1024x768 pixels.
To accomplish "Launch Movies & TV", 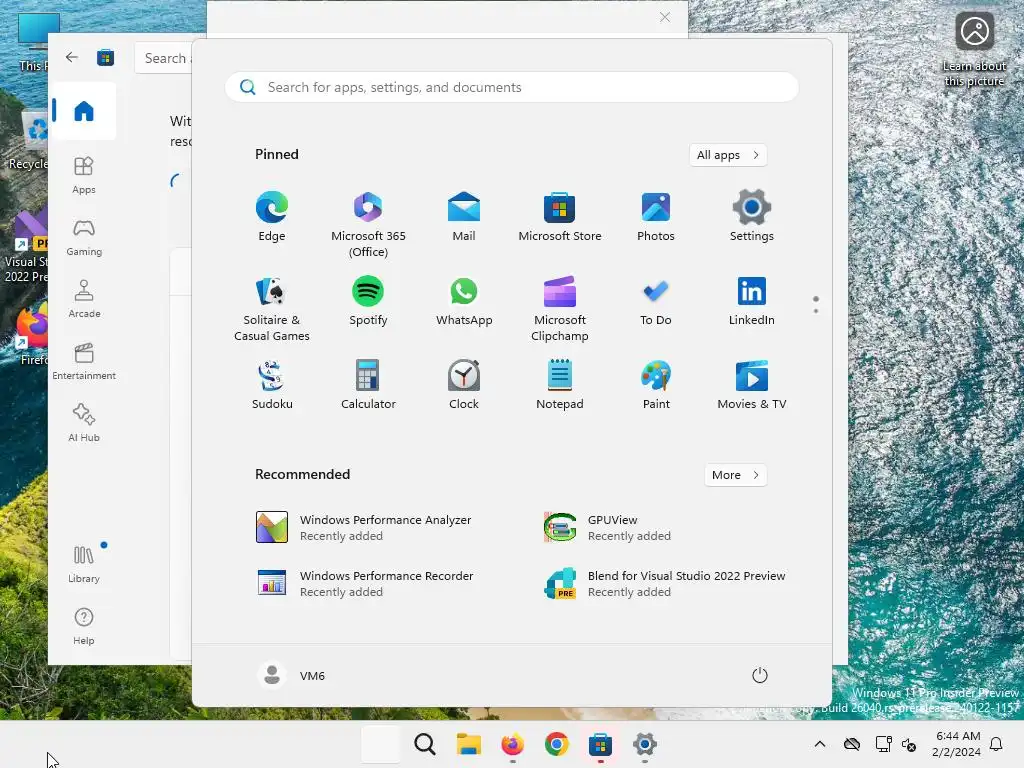I will [x=752, y=385].
